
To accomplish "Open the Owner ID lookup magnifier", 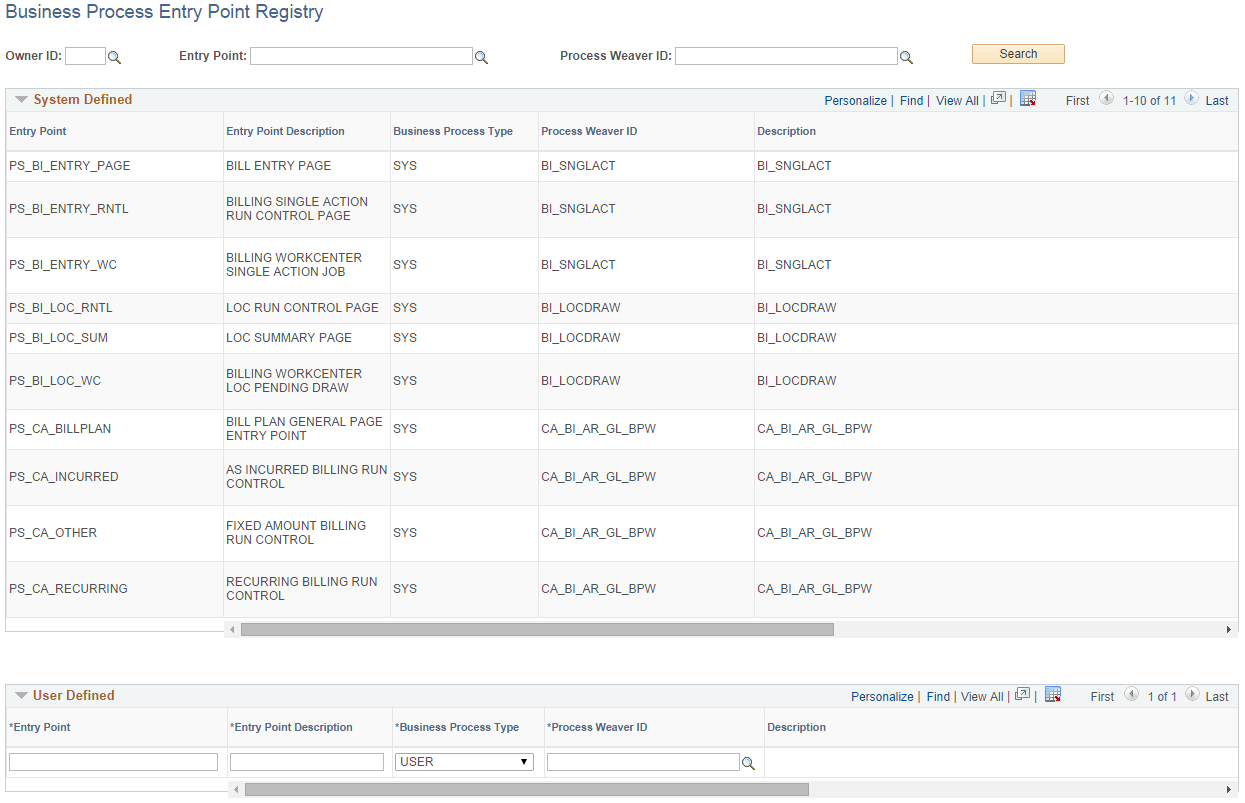I will (113, 56).
